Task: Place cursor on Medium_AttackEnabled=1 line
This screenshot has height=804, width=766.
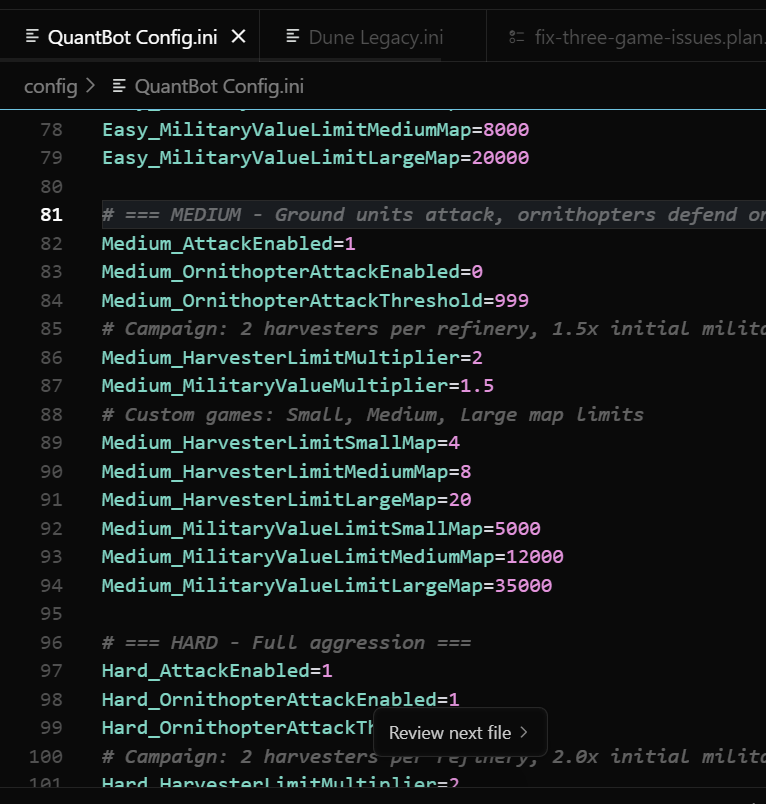Action: point(228,243)
